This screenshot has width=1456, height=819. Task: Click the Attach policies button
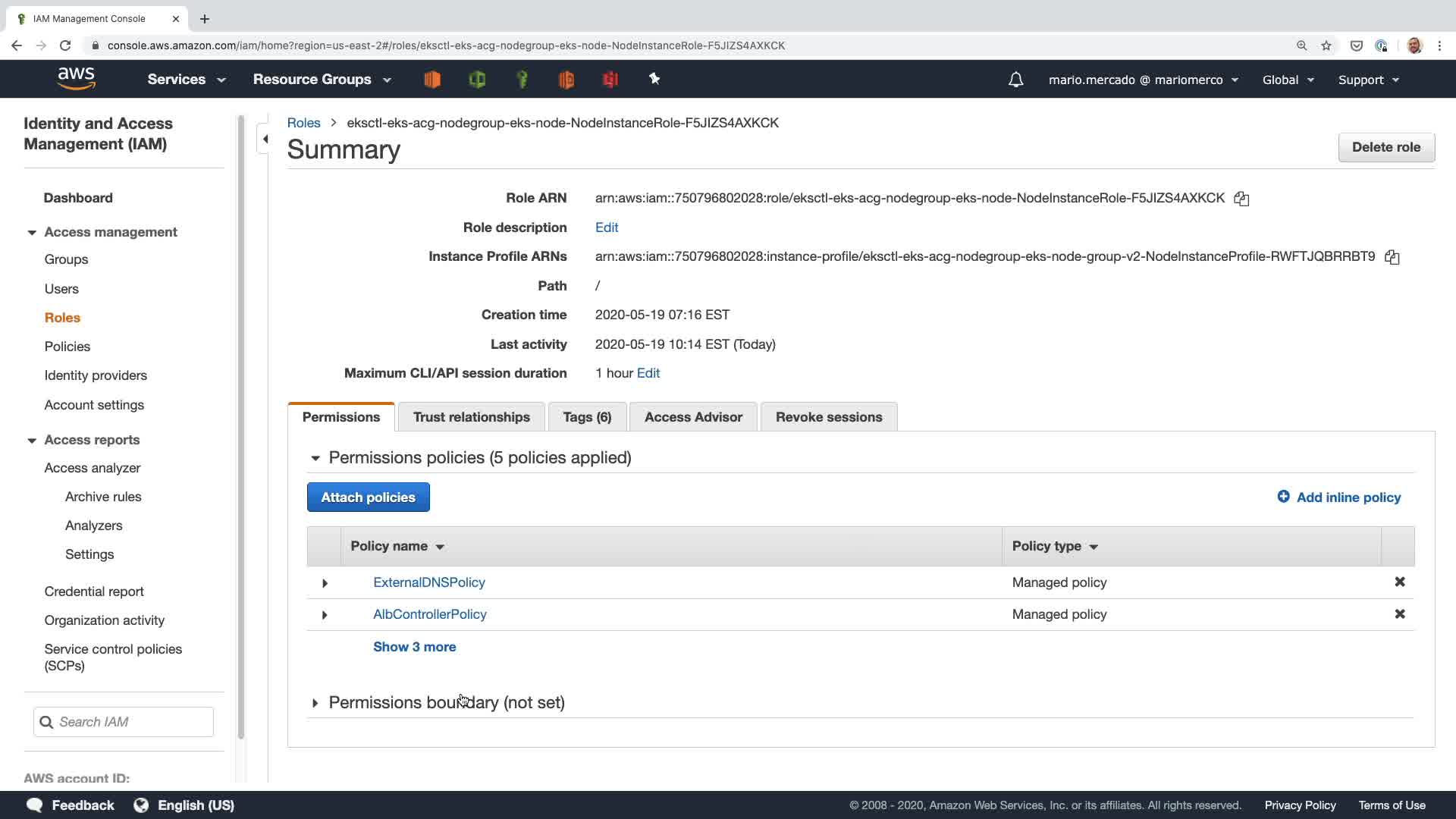tap(368, 497)
